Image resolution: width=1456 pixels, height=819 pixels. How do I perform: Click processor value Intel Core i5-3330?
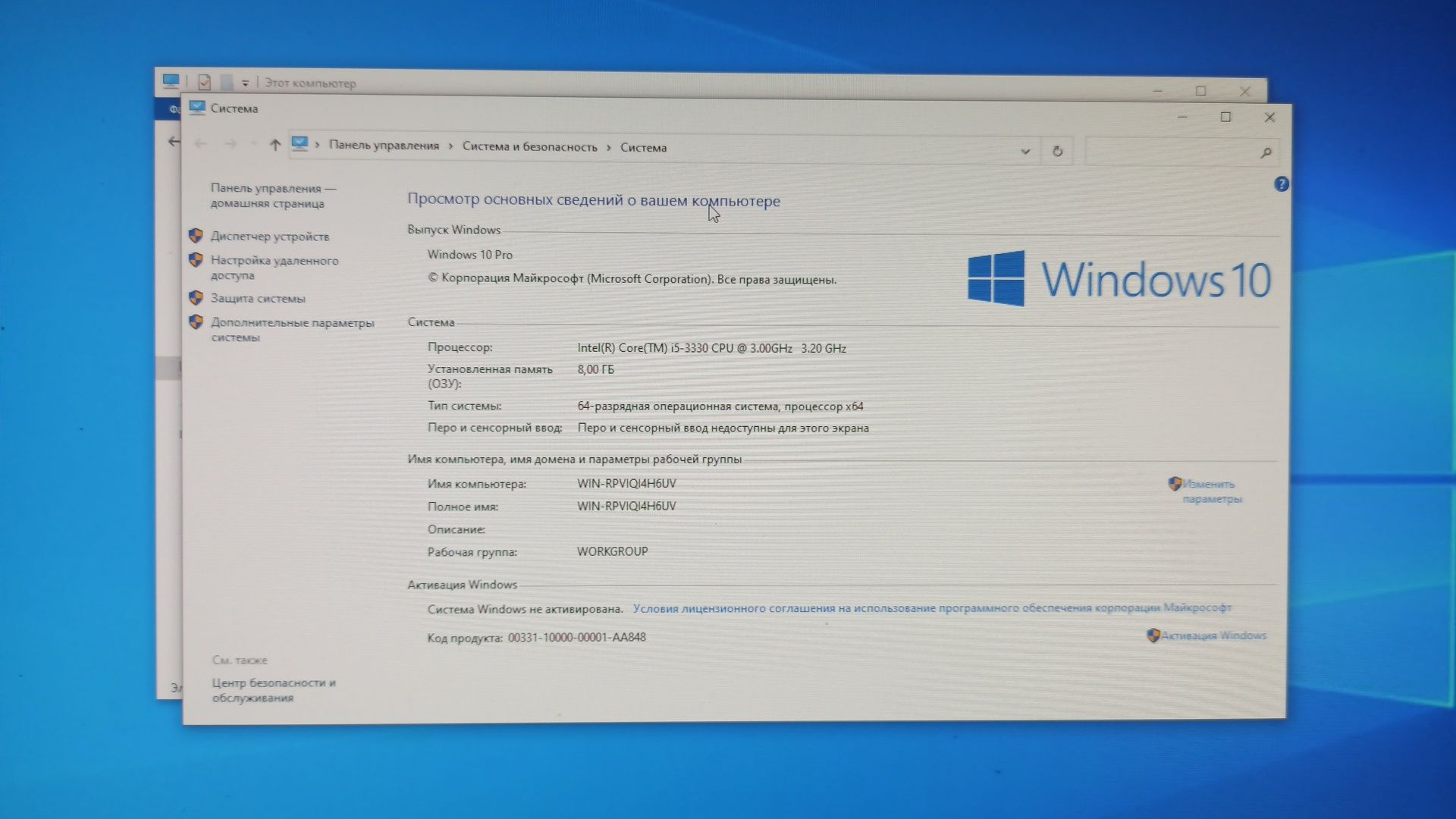pyautogui.click(x=711, y=348)
